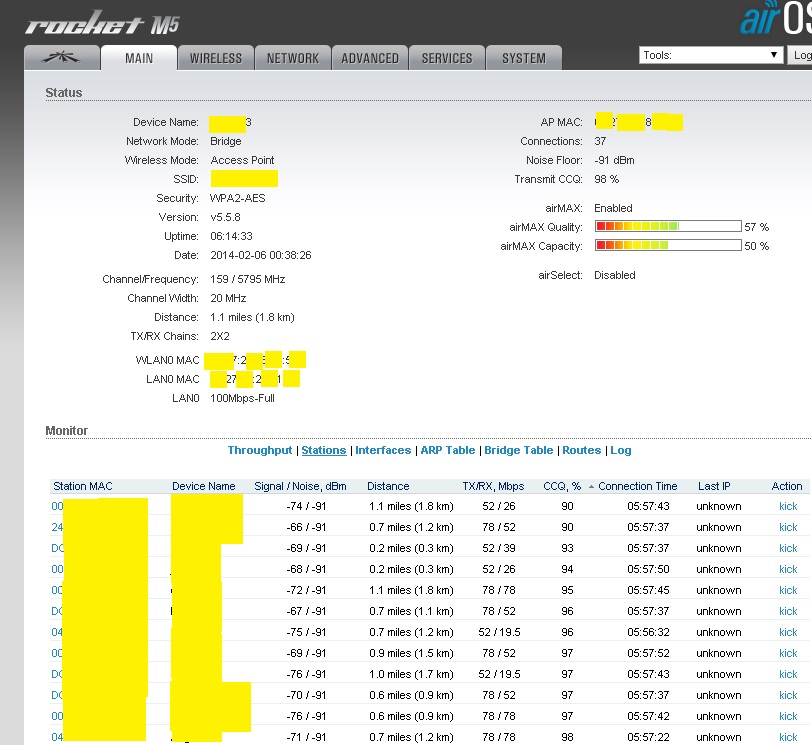Select LAN0 speed 100Mbps-Full

point(242,399)
